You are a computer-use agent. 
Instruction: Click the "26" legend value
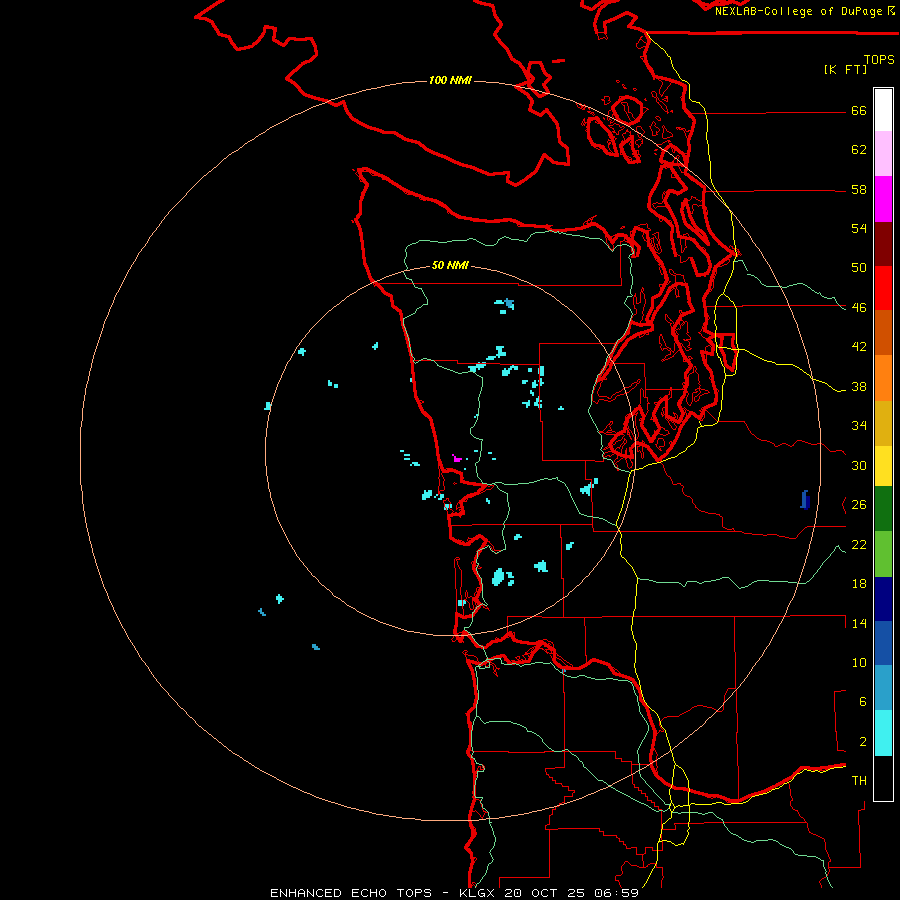[859, 505]
